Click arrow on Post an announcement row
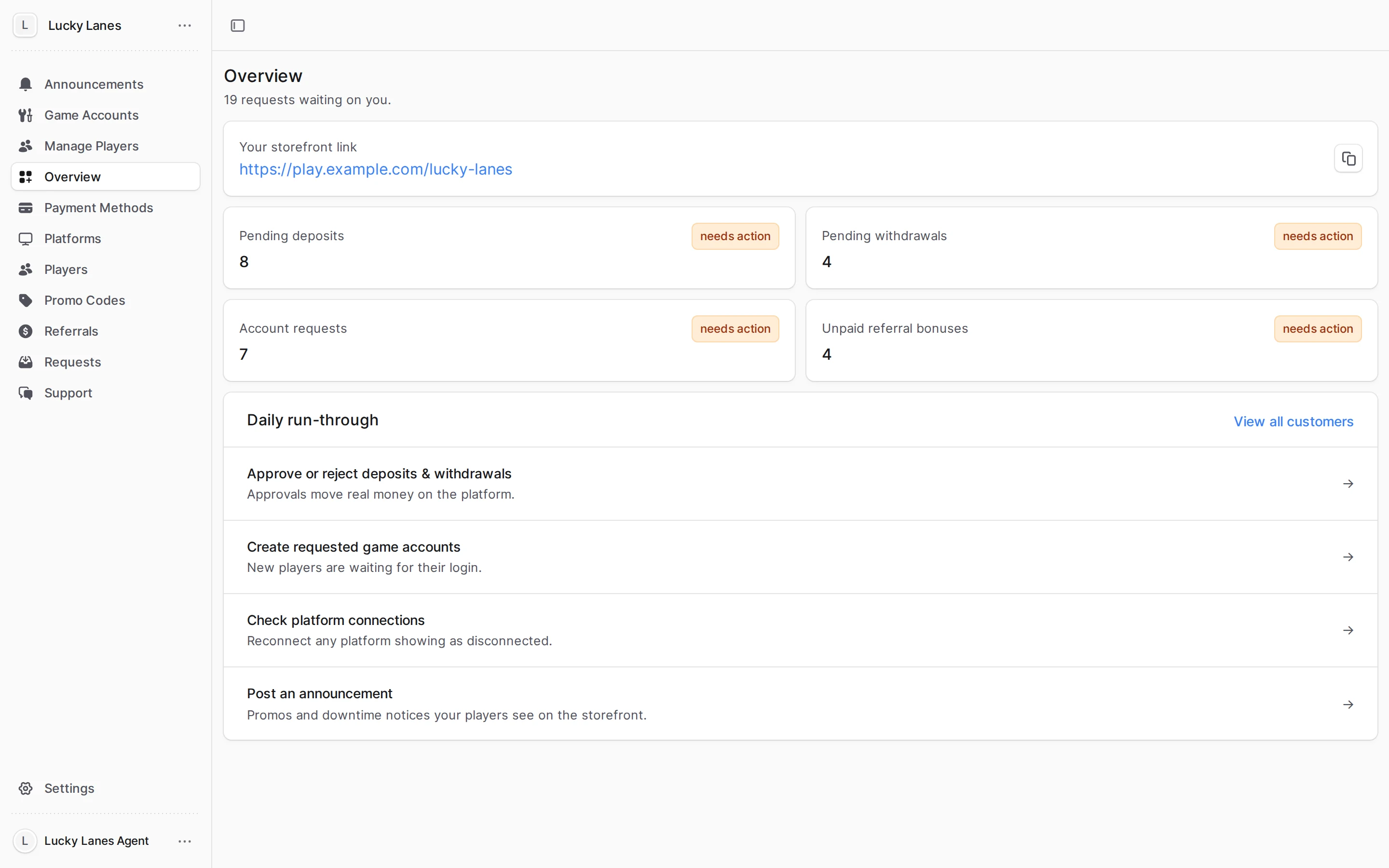Viewport: 1389px width, 868px height. pyautogui.click(x=1348, y=705)
